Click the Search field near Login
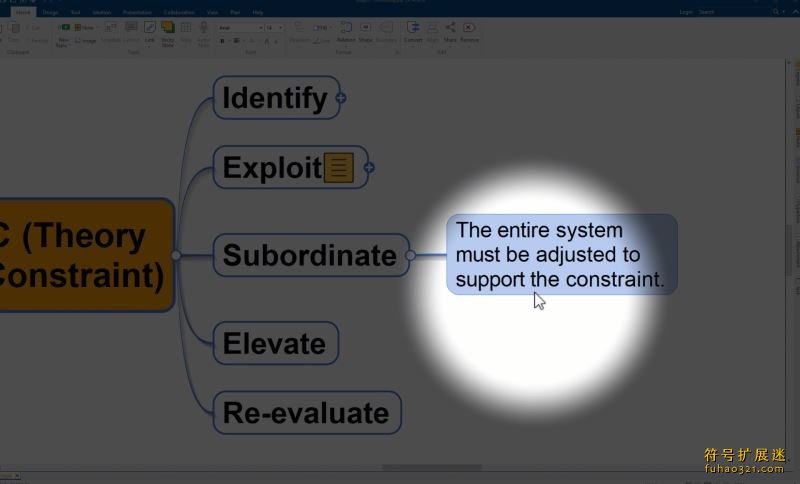Screen dimensions: 800x484 [735, 12]
